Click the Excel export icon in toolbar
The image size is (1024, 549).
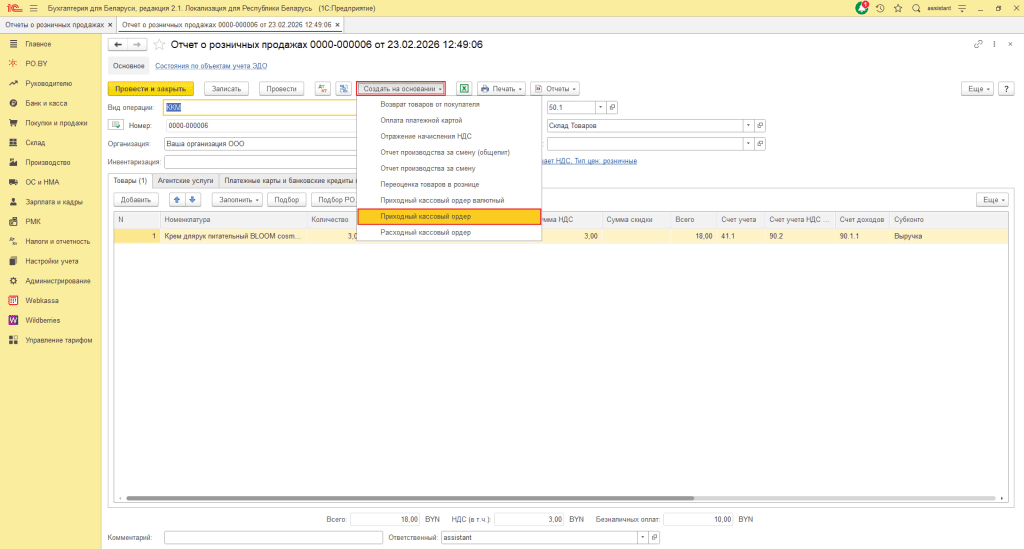pyautogui.click(x=464, y=89)
